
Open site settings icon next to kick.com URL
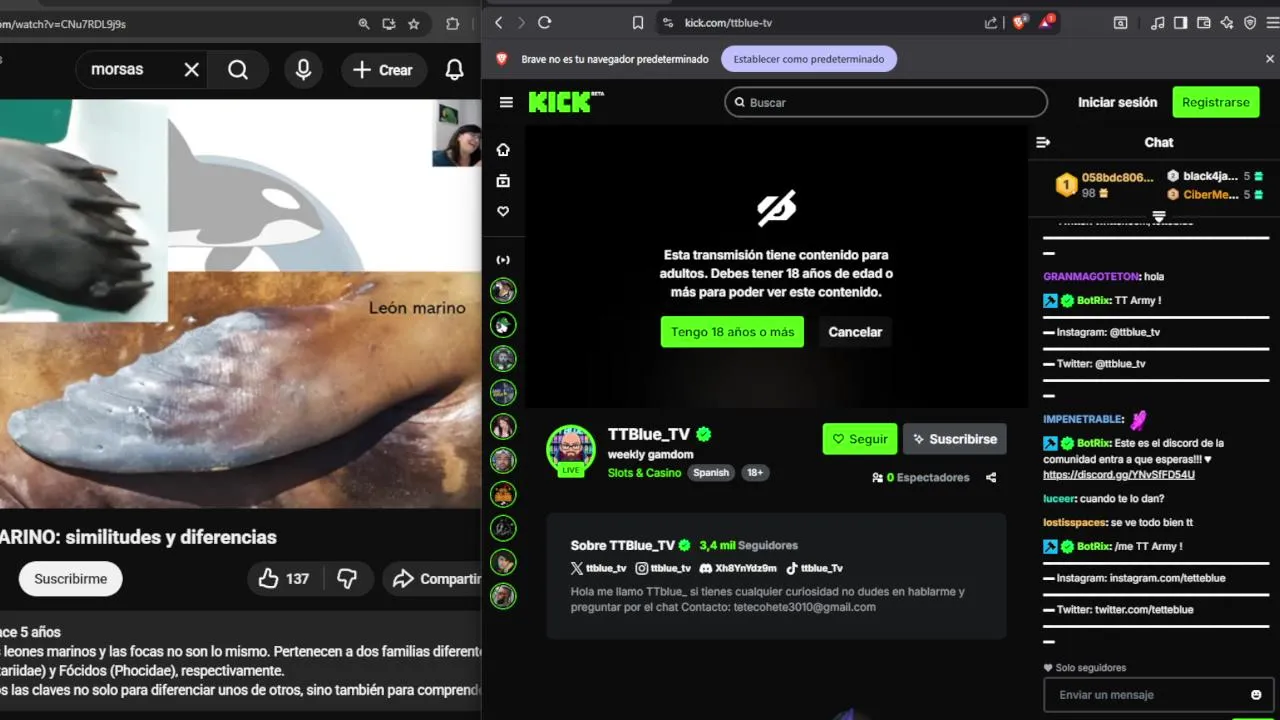pos(668,22)
